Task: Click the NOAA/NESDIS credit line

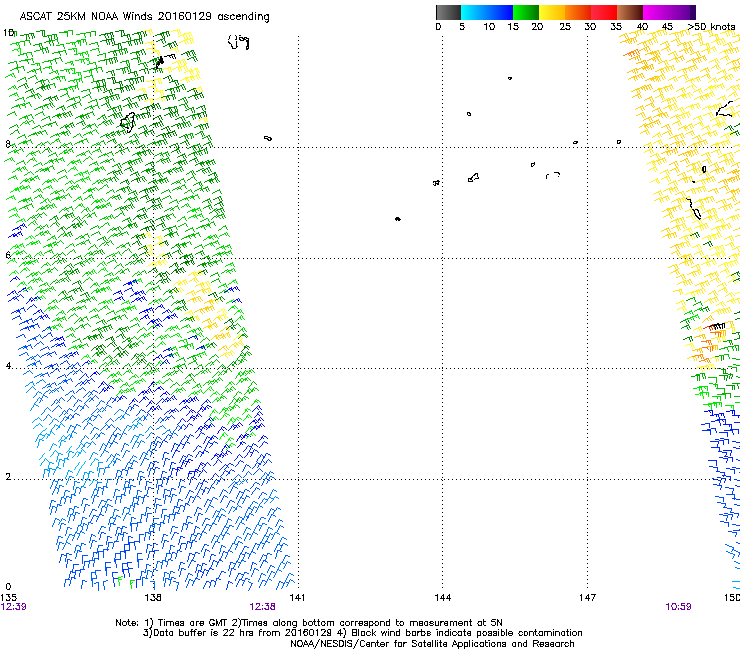Action: pyautogui.click(x=432, y=644)
